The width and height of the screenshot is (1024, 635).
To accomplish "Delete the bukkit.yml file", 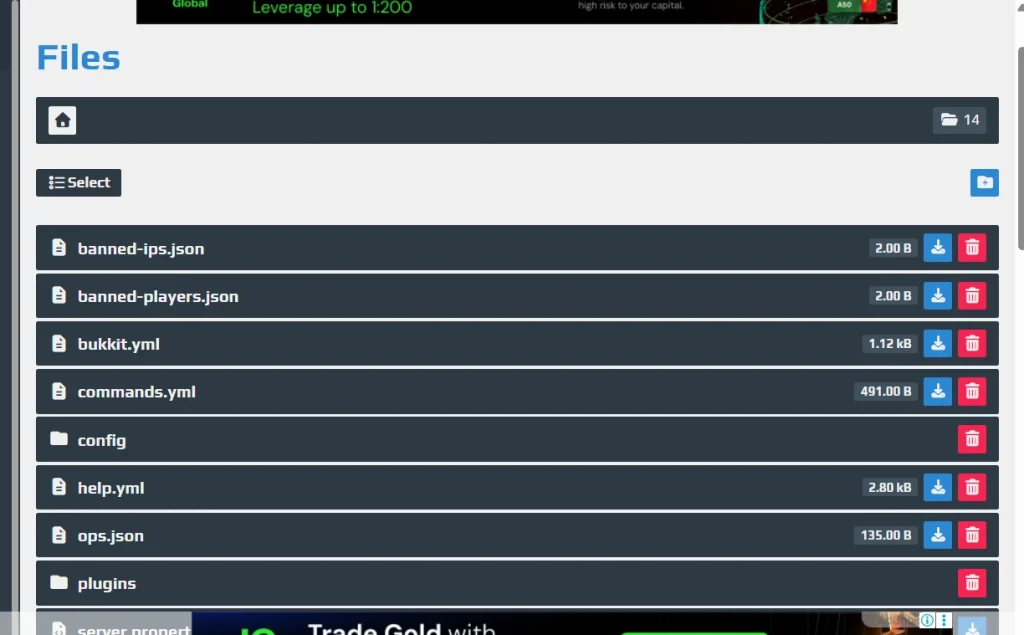I will click(972, 344).
